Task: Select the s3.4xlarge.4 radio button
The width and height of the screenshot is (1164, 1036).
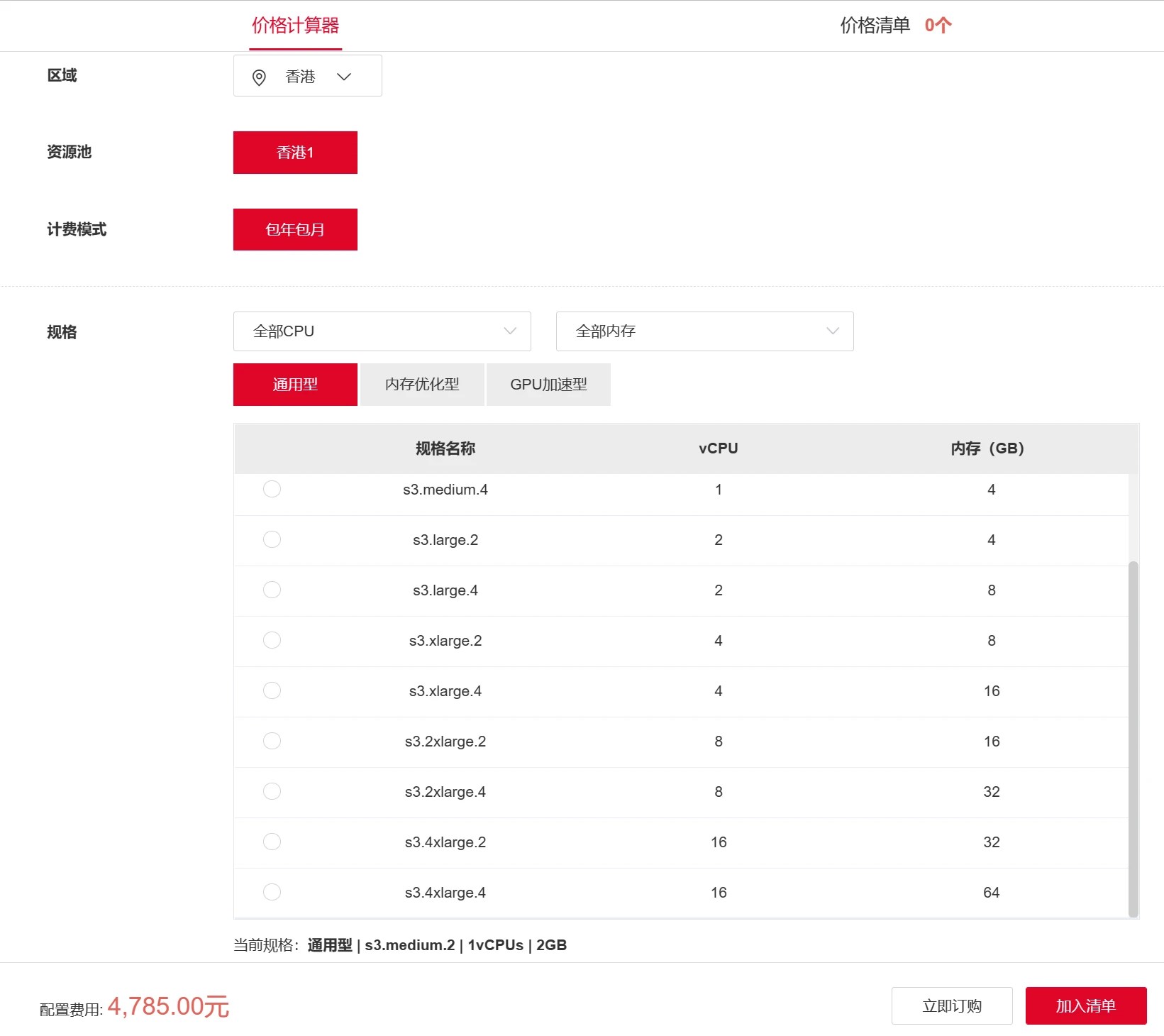Action: point(272,892)
